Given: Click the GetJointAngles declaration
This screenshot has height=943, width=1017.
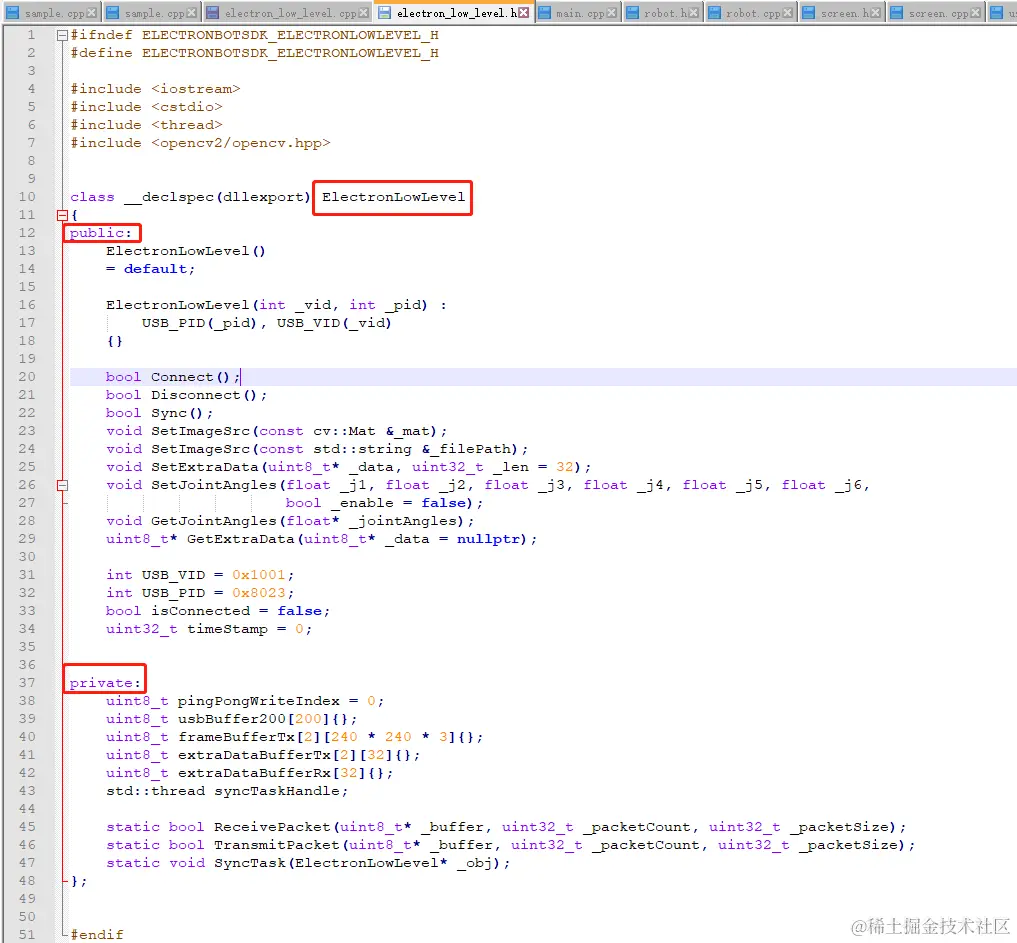Looking at the screenshot, I should [x=290, y=521].
